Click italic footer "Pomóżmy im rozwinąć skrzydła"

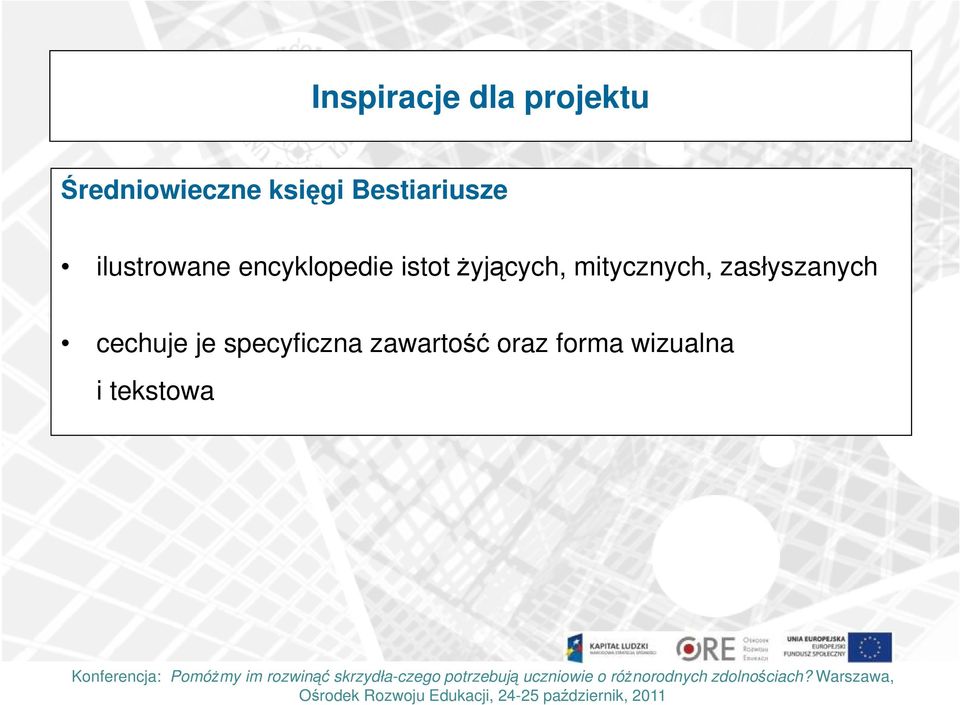(x=282, y=677)
